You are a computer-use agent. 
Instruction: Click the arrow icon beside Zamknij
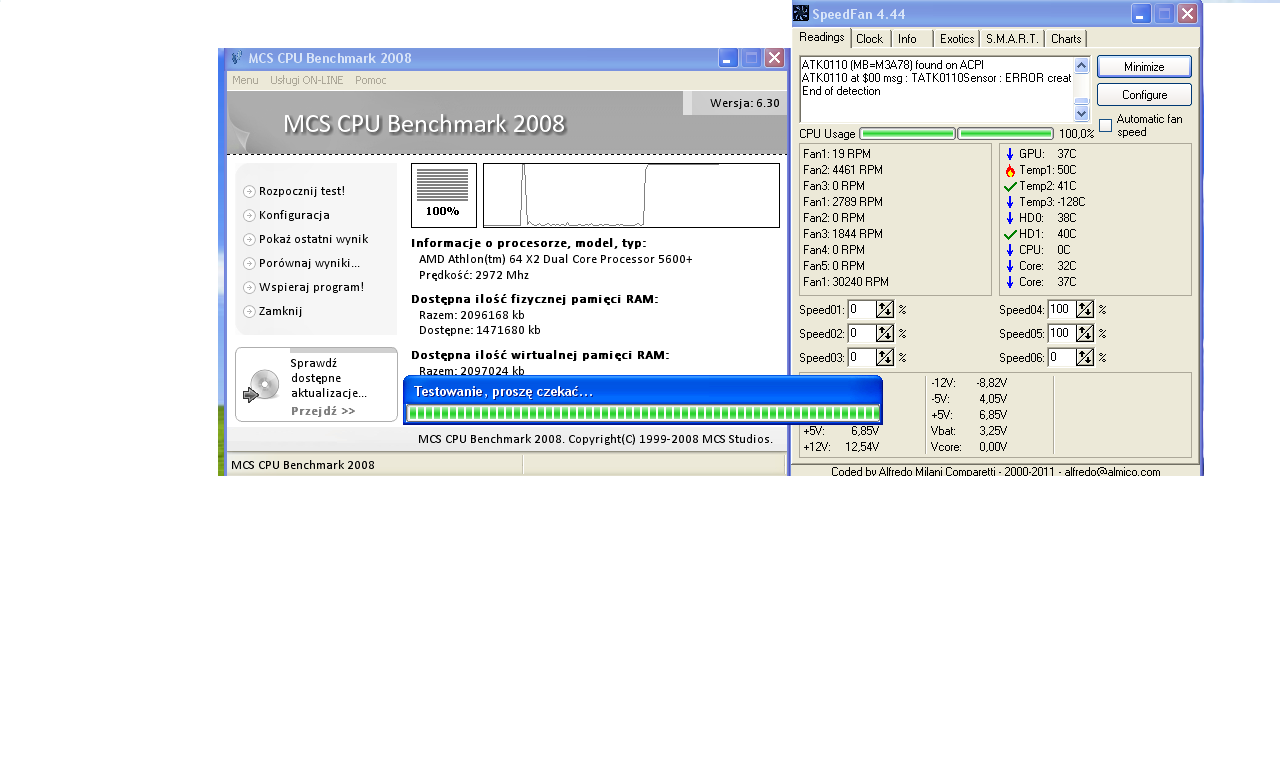(x=249, y=311)
